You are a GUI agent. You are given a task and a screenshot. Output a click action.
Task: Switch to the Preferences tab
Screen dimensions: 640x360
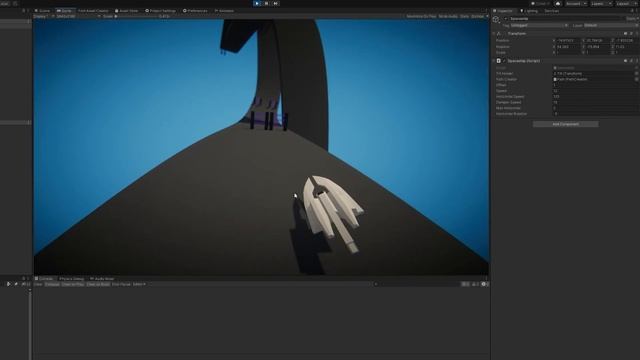(x=195, y=11)
